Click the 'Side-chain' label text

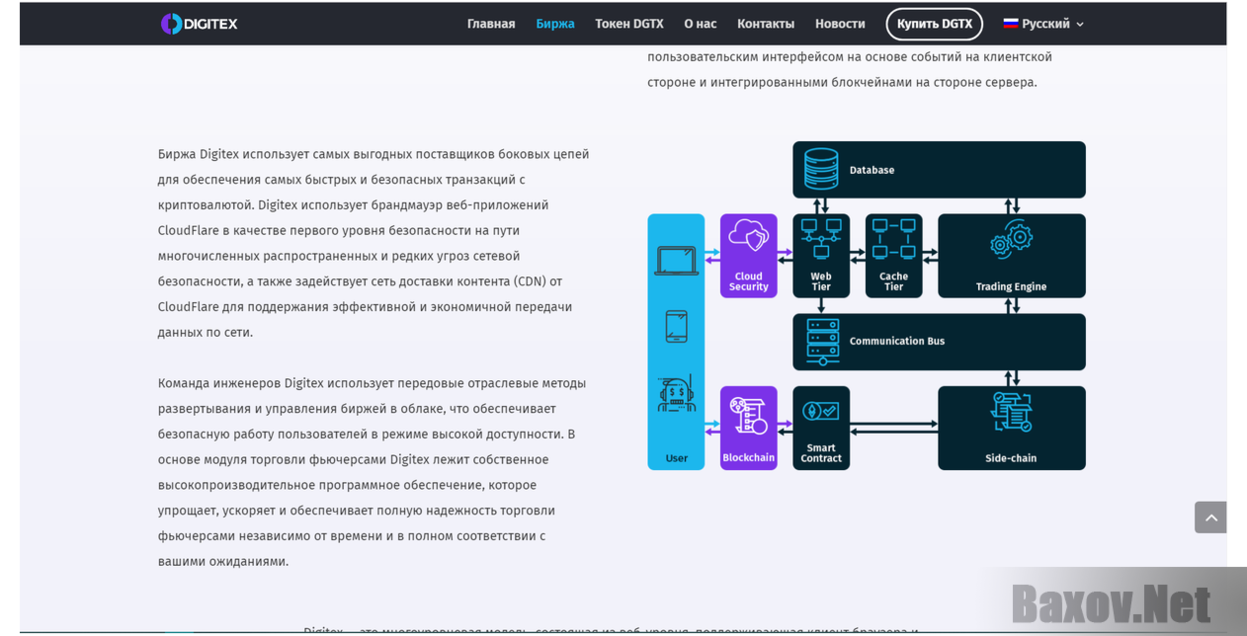point(1011,458)
